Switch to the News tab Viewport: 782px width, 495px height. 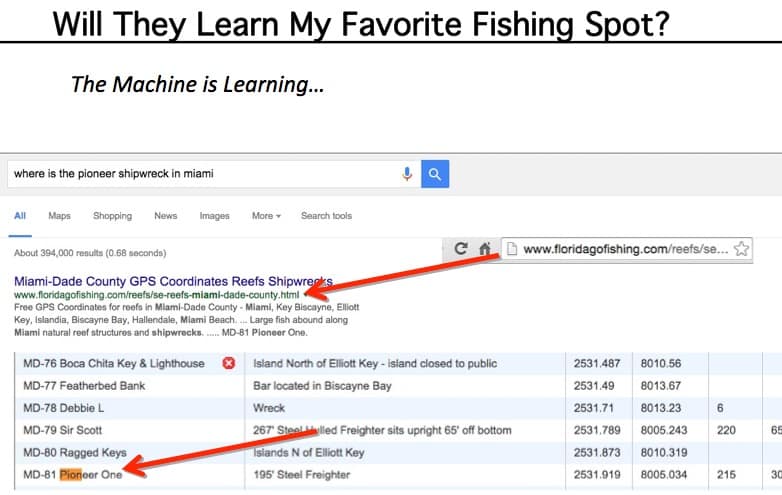(x=166, y=216)
